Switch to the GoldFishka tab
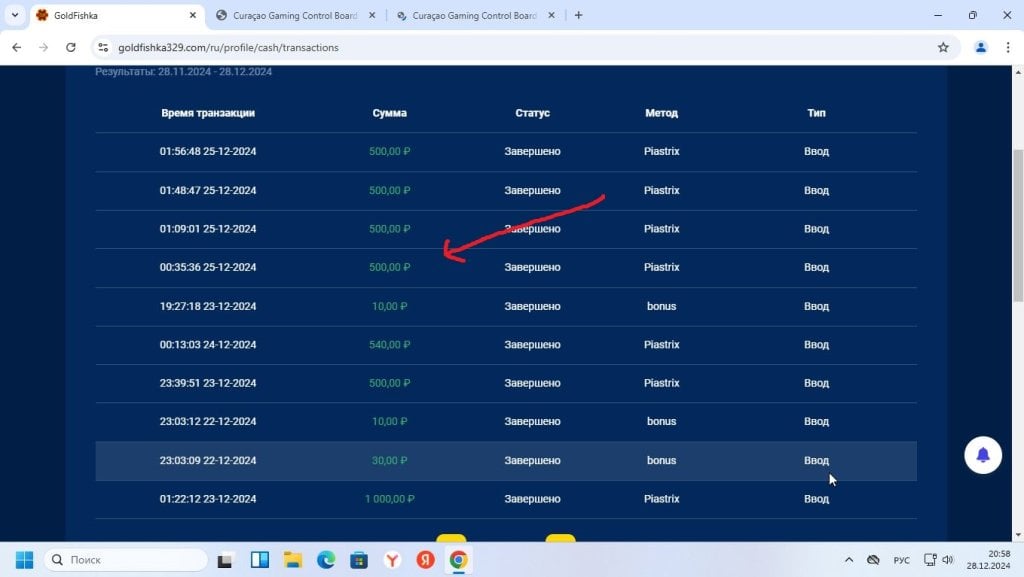Viewport: 1024px width, 577px height. click(x=118, y=15)
